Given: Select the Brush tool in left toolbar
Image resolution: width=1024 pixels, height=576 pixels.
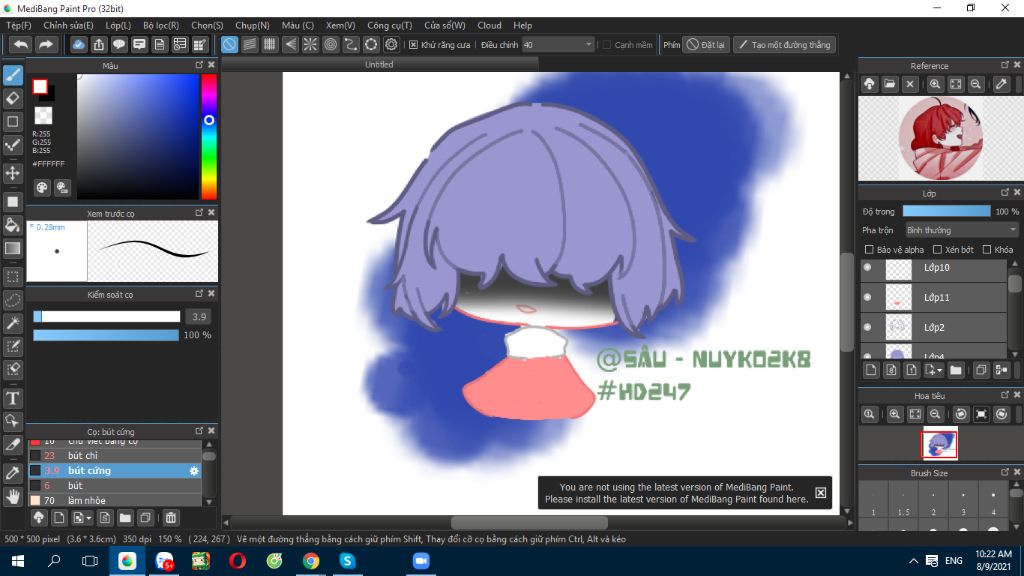Looking at the screenshot, I should 13,74.
